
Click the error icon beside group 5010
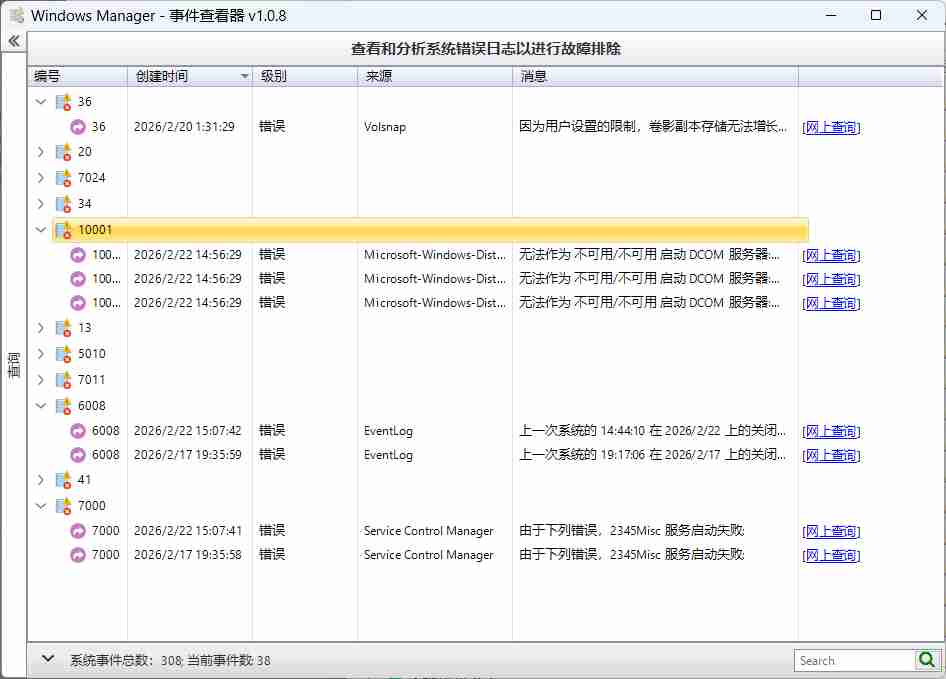62,353
